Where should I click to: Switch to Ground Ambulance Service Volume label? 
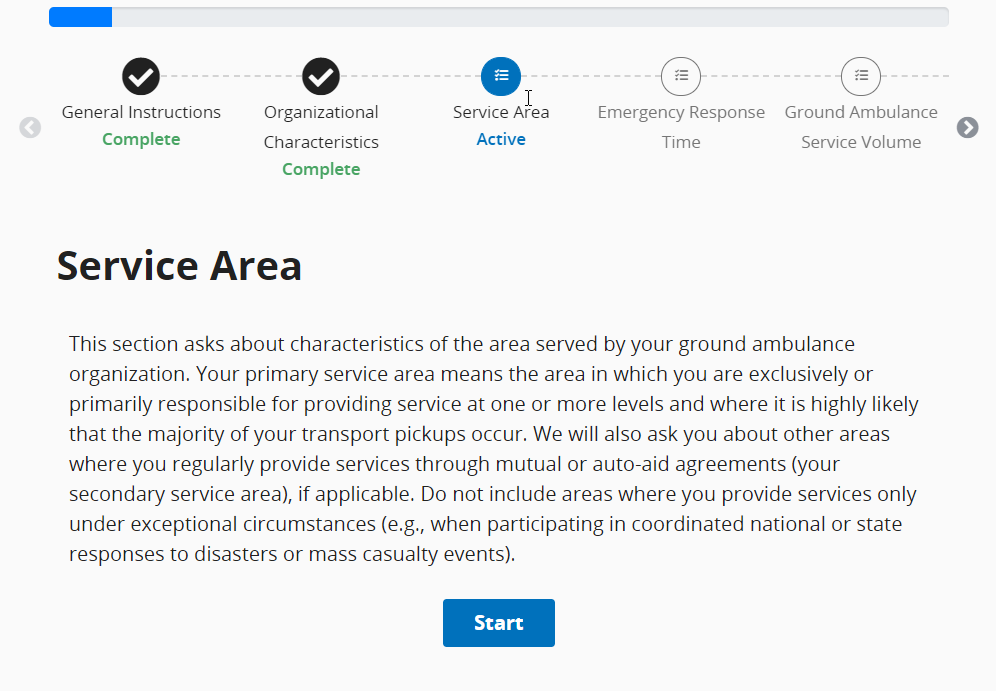(x=861, y=127)
